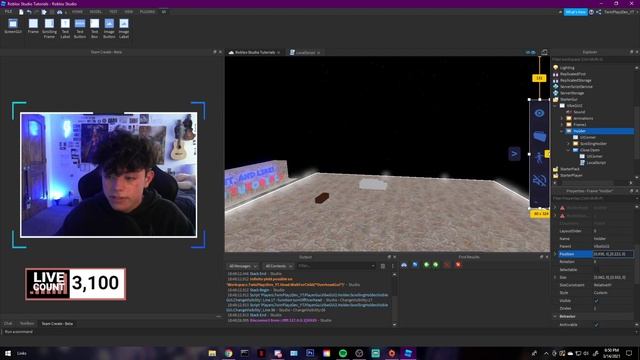Expand the Size property arrow
This screenshot has width=640, height=360.
(555, 277)
